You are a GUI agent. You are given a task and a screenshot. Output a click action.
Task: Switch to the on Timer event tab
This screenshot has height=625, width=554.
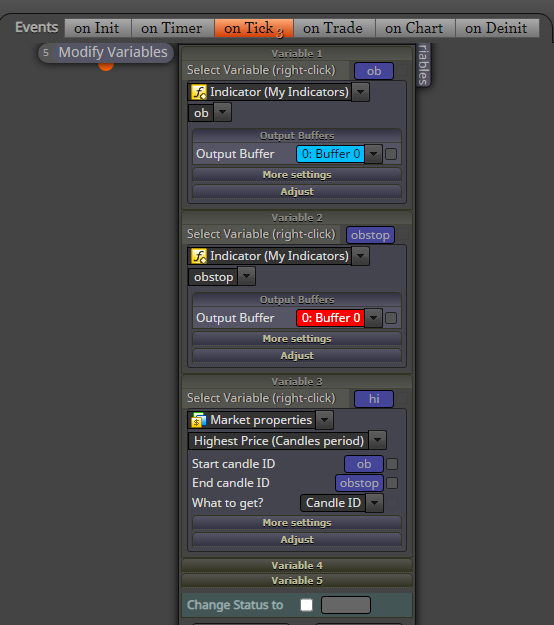pos(173,28)
